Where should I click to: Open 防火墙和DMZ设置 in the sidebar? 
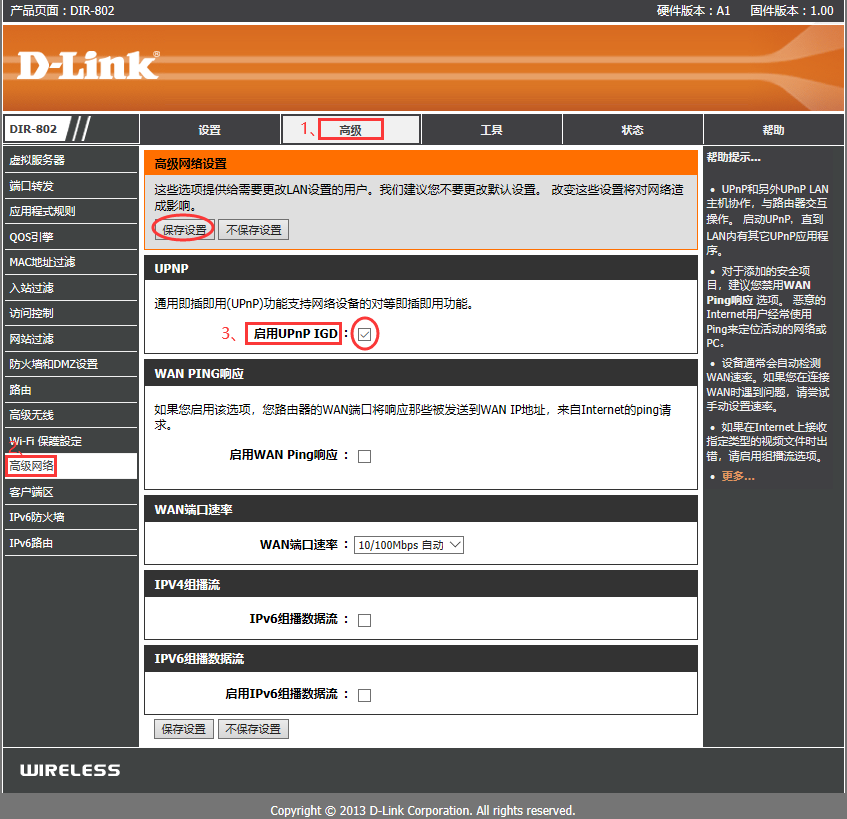pyautogui.click(x=53, y=364)
